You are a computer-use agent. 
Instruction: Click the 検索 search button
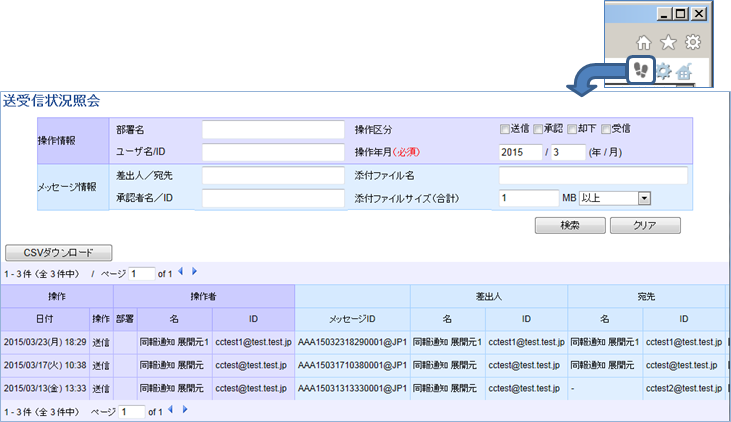(x=570, y=226)
